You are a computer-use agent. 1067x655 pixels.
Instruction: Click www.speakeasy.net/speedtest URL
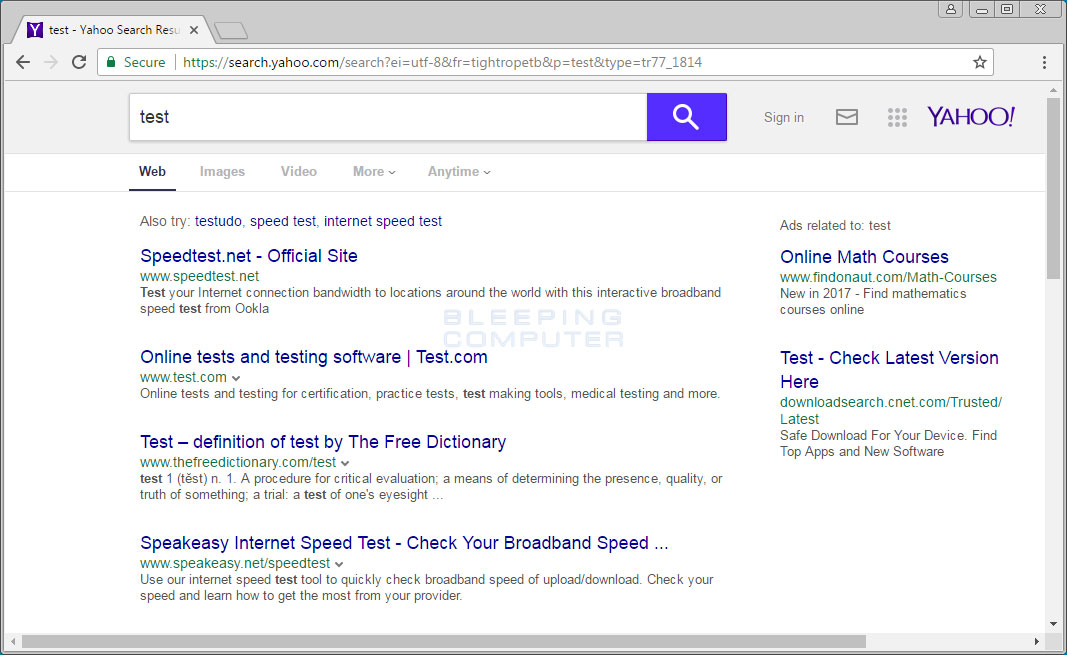pyautogui.click(x=235, y=563)
